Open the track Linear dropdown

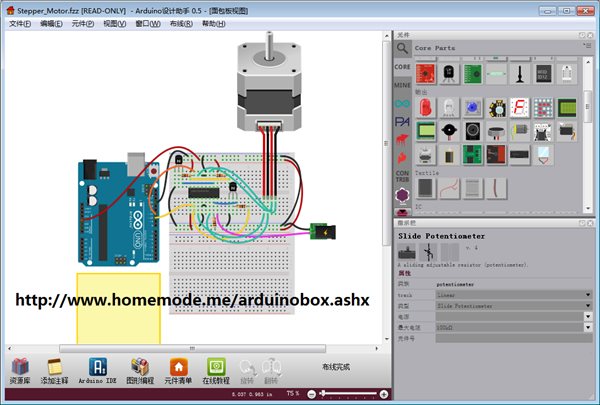(514, 295)
